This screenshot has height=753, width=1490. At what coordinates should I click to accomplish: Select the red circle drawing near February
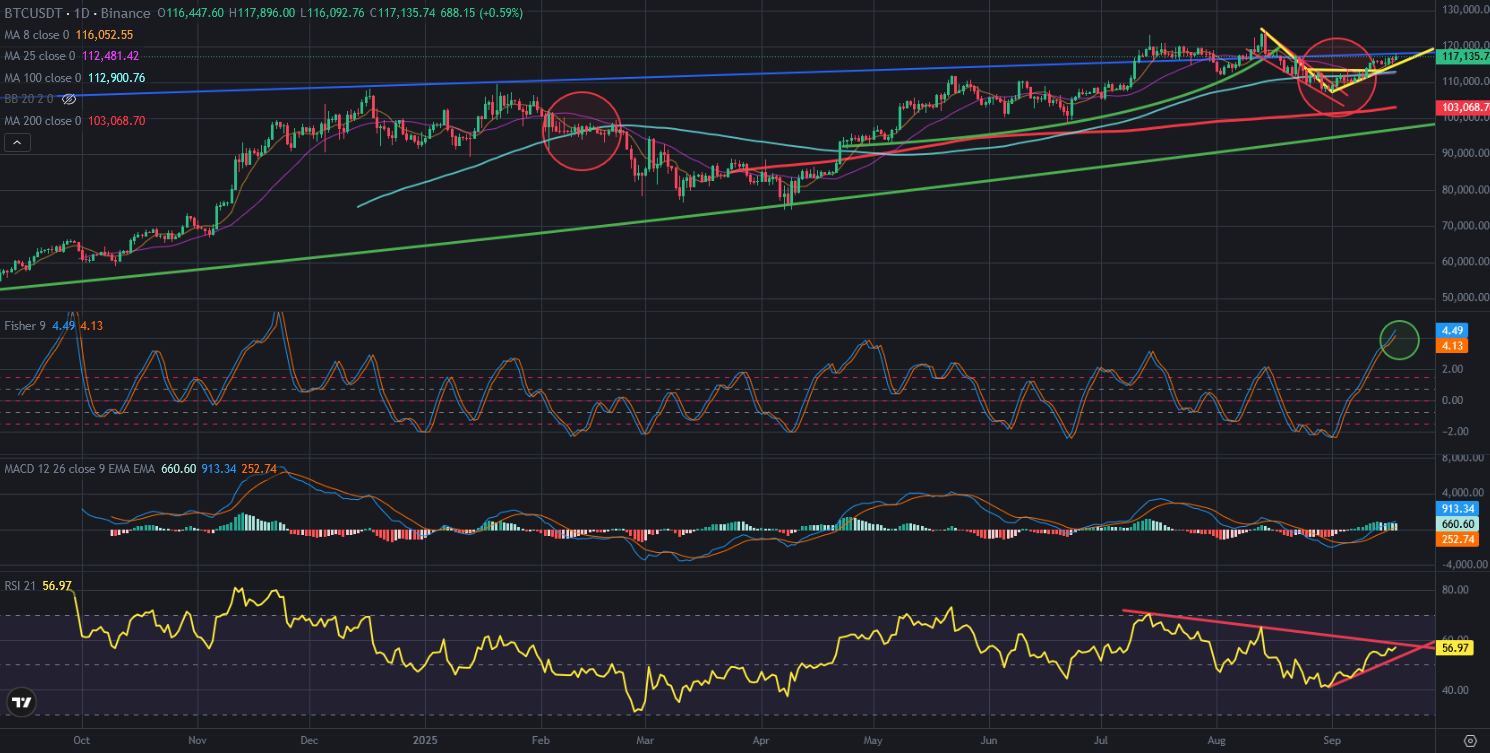point(583,130)
